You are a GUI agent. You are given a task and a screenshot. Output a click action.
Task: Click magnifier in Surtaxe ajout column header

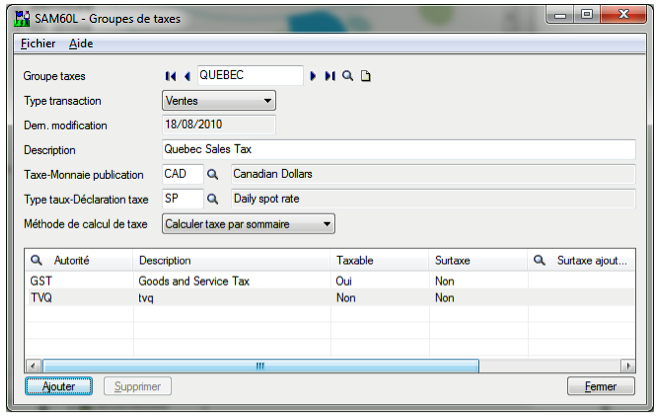pyautogui.click(x=539, y=261)
